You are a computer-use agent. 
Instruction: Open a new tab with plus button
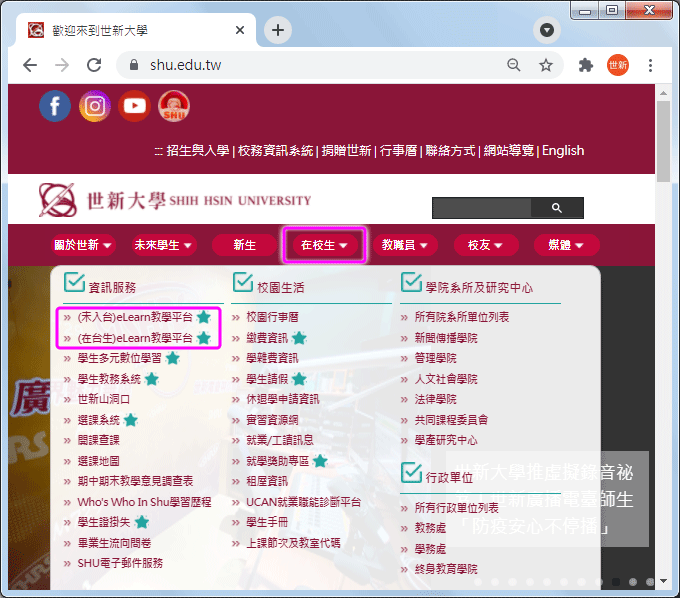pyautogui.click(x=278, y=30)
